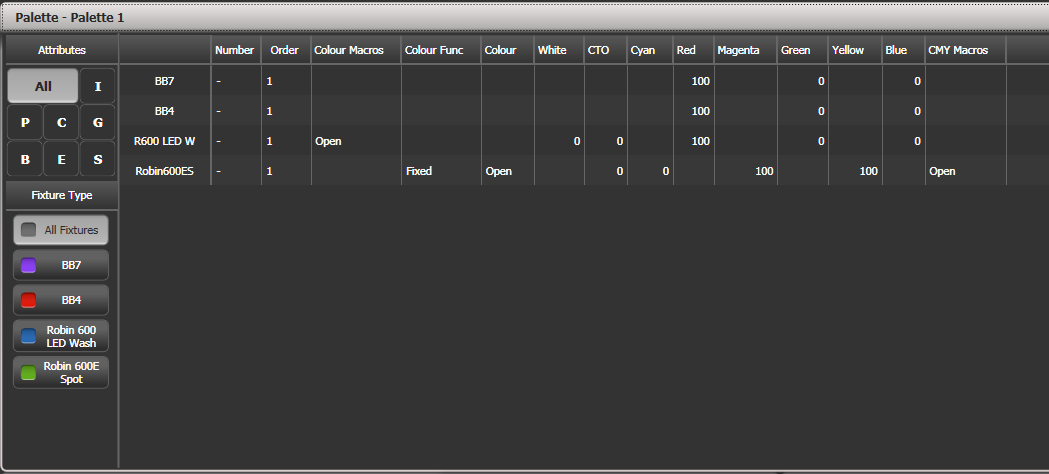Click Colour Macros Open in R600 LED W row
This screenshot has height=474, width=1049.
pos(328,141)
